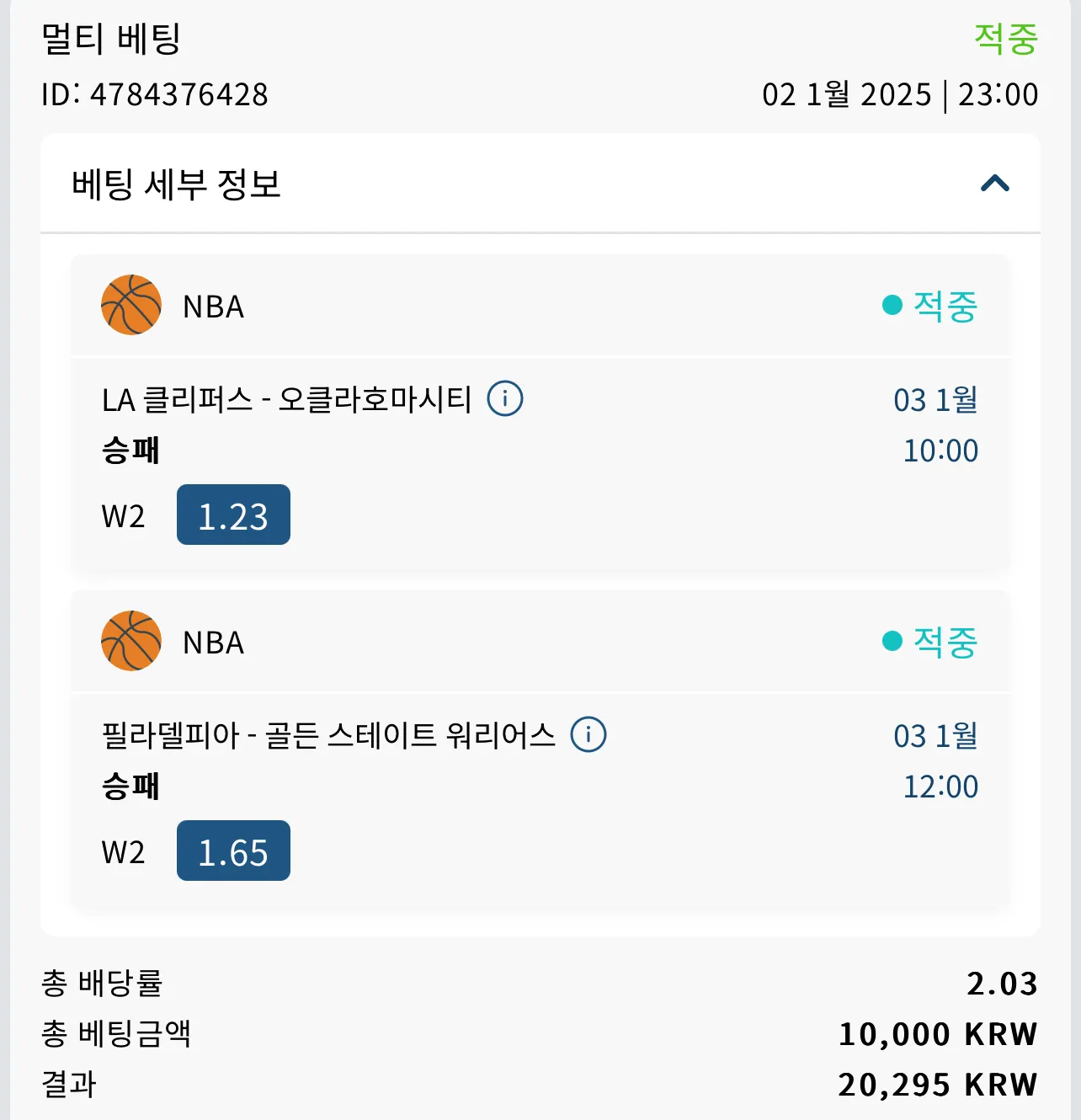1081x1120 pixels.
Task: Click the basketball icon of first NBA bet
Action: click(131, 305)
